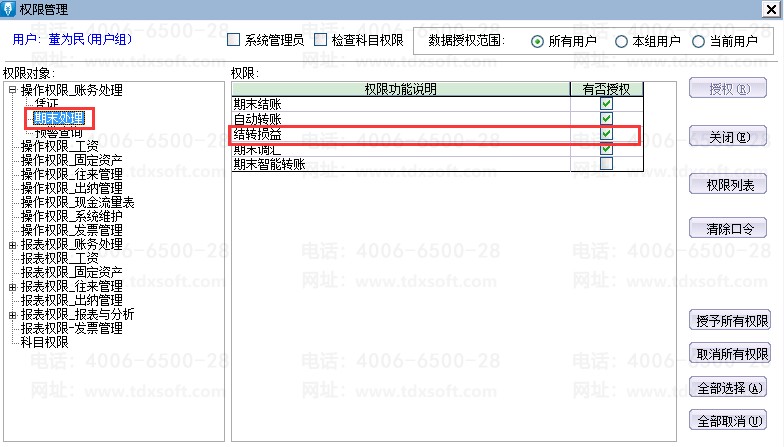
Task: Select 操作权限_固定资产 in the tree
Action: pyautogui.click(x=72, y=160)
